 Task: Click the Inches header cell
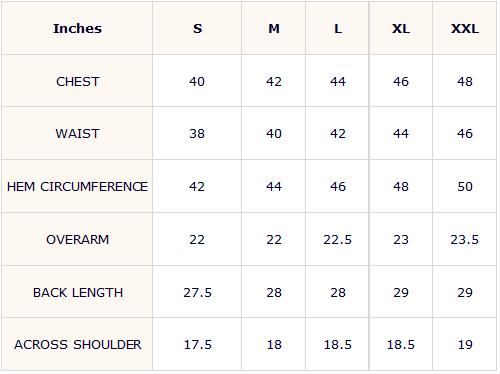pos(77,29)
